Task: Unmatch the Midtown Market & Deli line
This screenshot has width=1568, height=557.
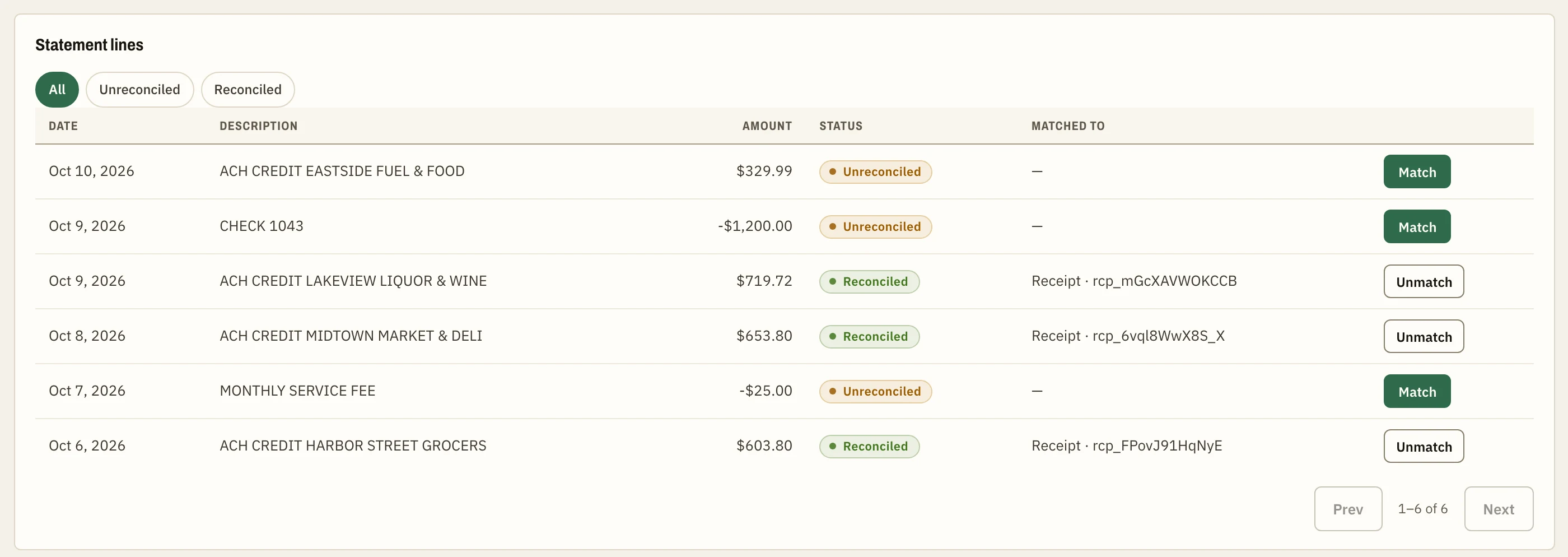Action: point(1423,336)
